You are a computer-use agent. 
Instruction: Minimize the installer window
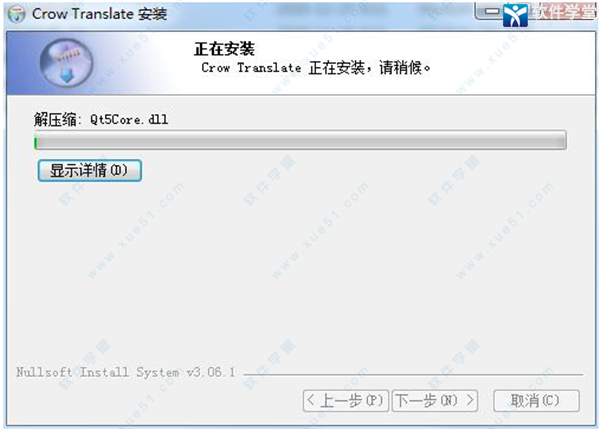(491, 11)
